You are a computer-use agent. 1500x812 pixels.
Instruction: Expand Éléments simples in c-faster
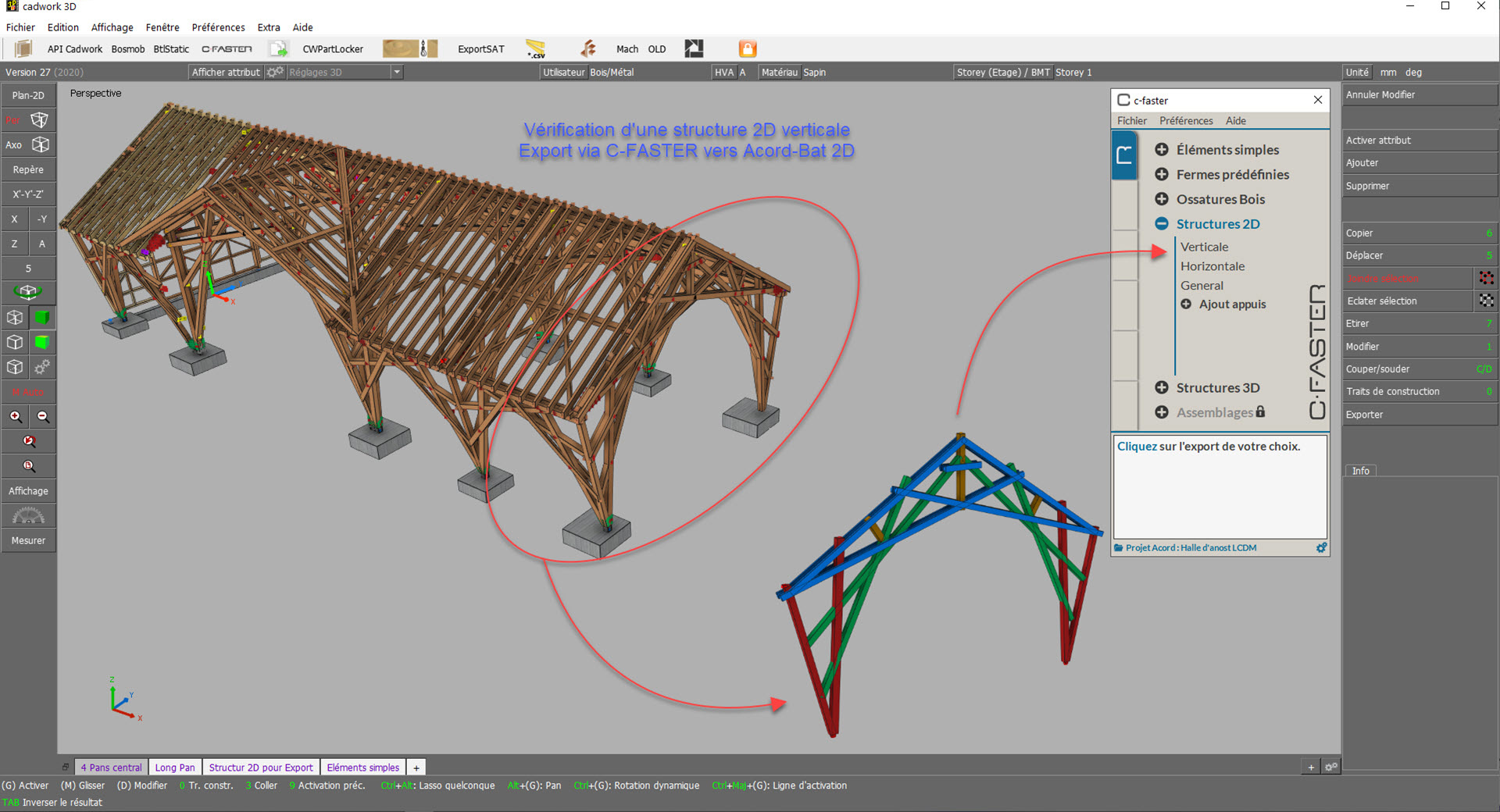1162,149
